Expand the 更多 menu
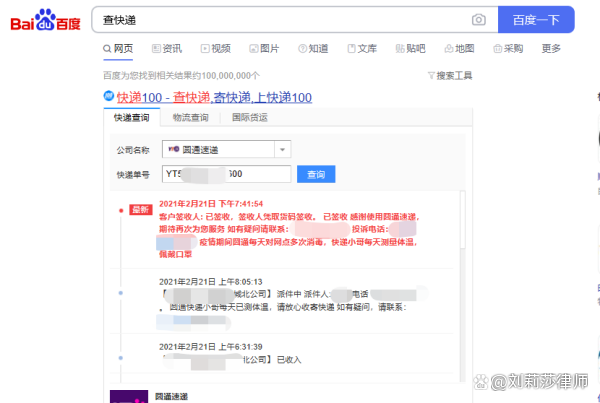The width and height of the screenshot is (600, 403). coord(551,49)
